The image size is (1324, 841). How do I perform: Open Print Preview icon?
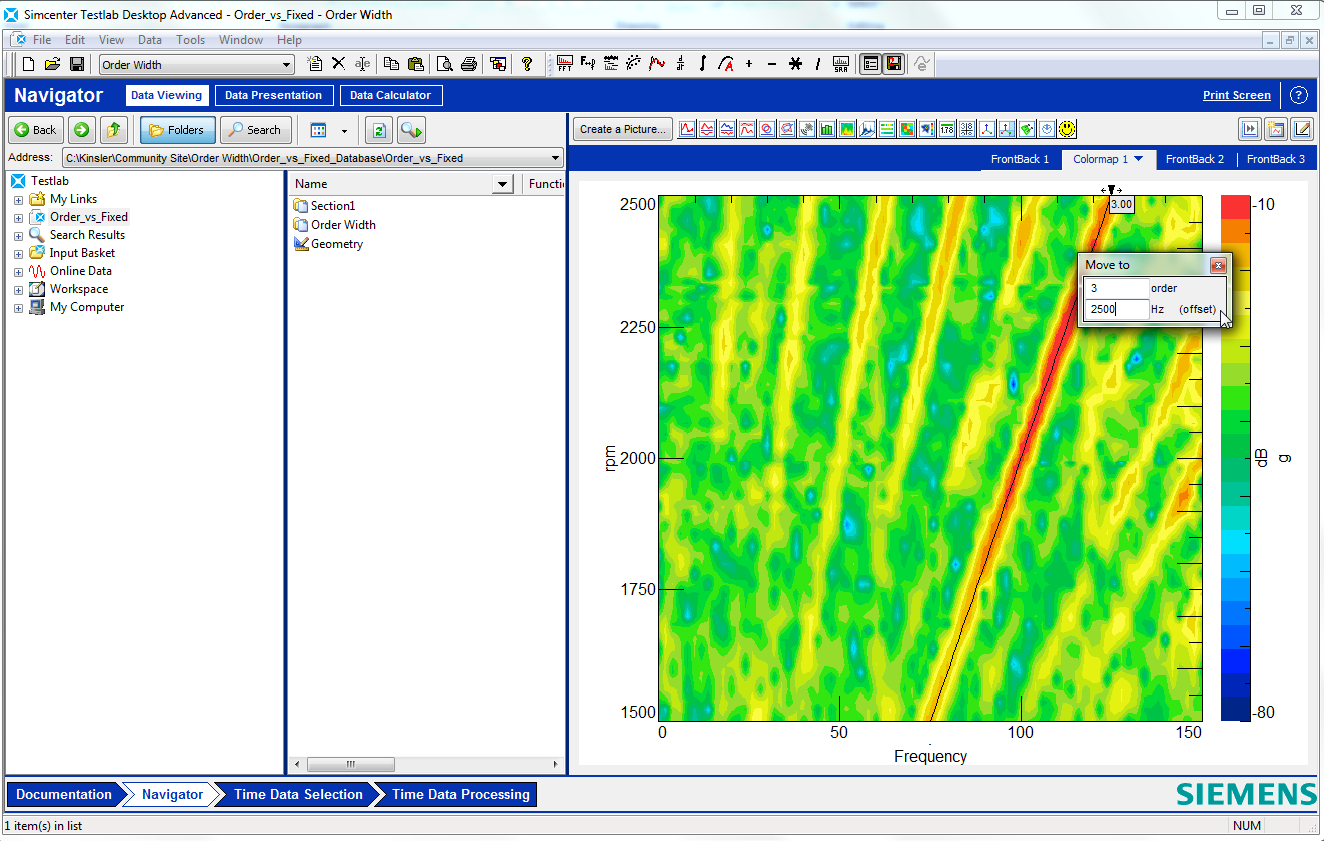pos(444,64)
